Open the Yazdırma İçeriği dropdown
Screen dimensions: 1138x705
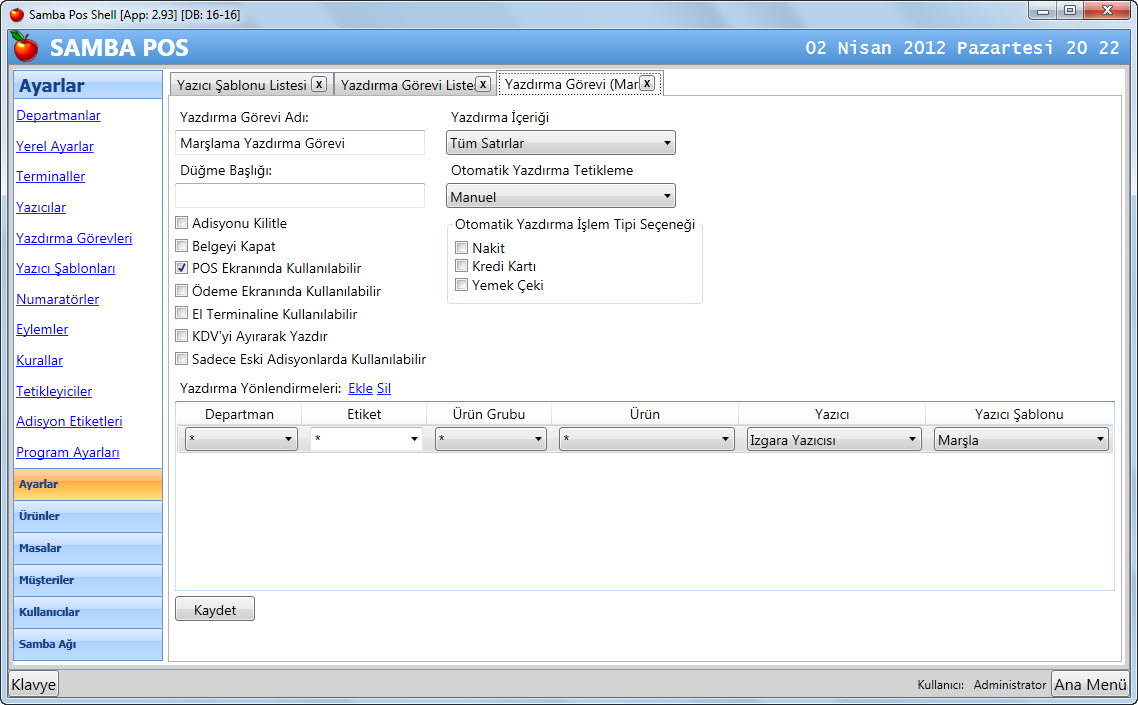(x=560, y=143)
